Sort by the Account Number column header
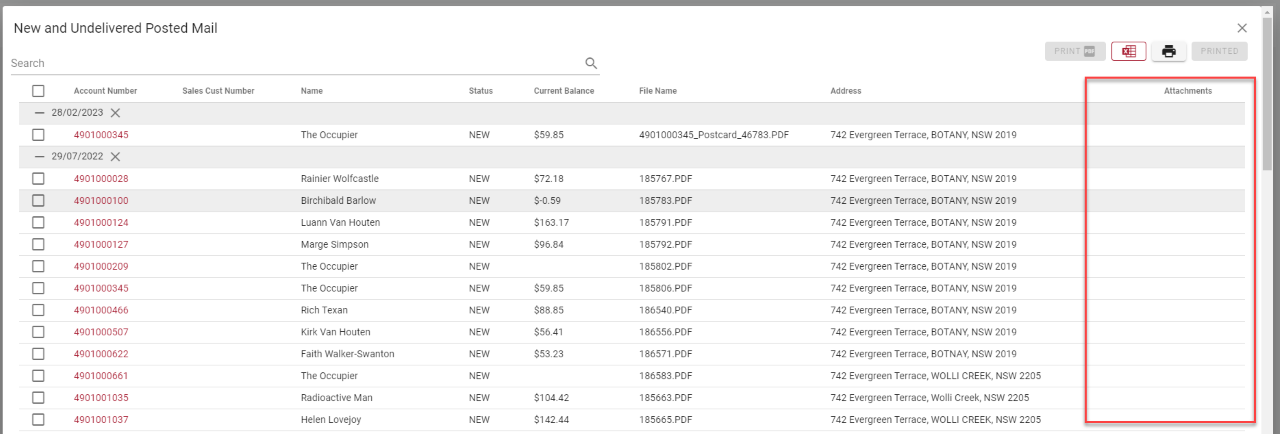 105,91
